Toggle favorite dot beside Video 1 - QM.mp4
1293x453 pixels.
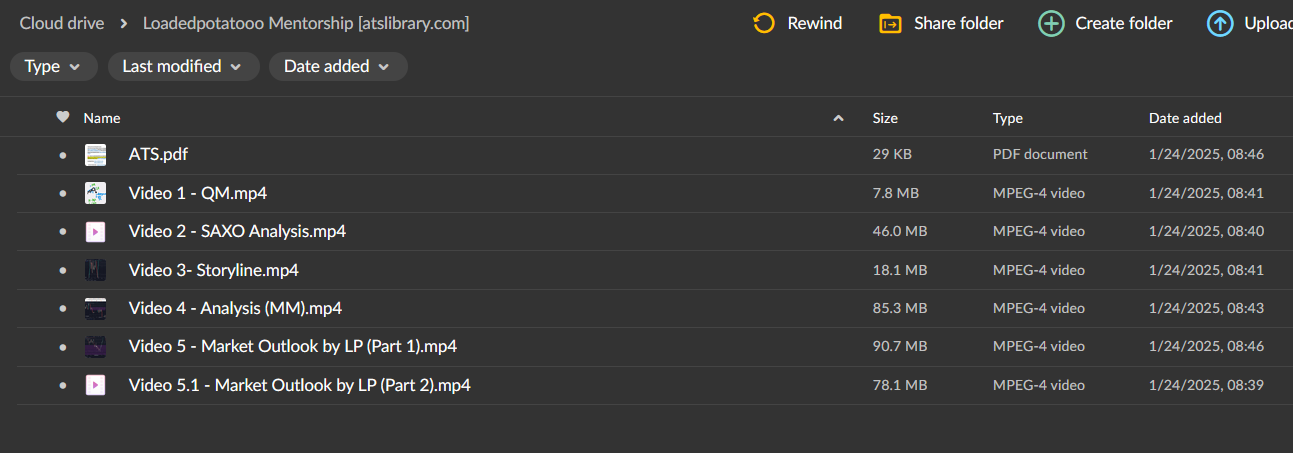click(63, 194)
